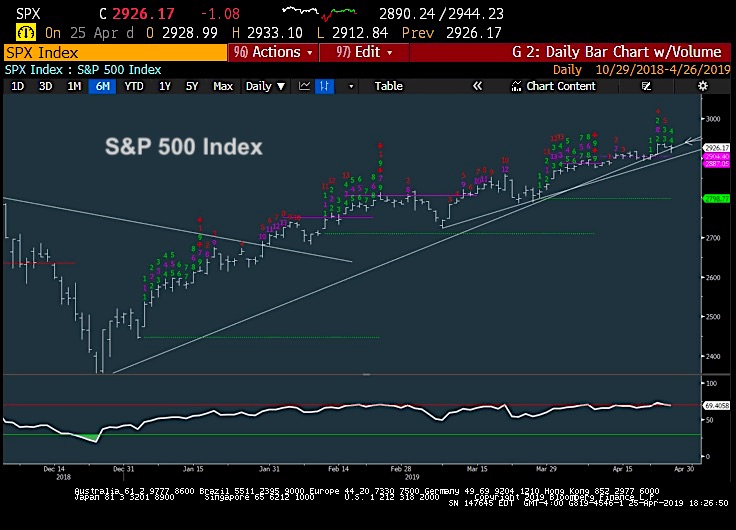Click the low value 2912.84
This screenshot has height=530, width=736.
point(360,33)
